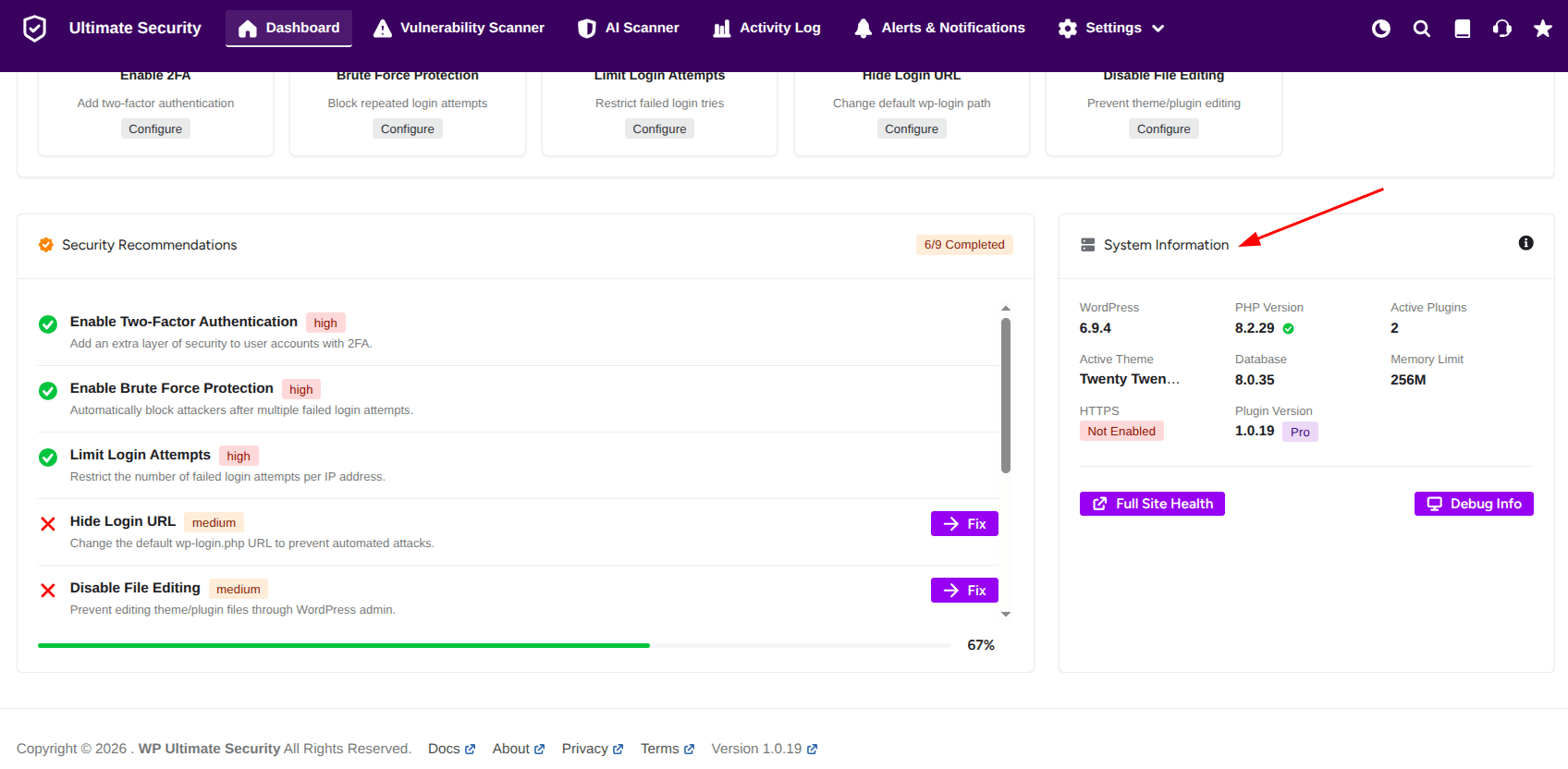The image size is (1568, 769).
Task: Configure the Enable 2FA card
Action: (x=155, y=129)
